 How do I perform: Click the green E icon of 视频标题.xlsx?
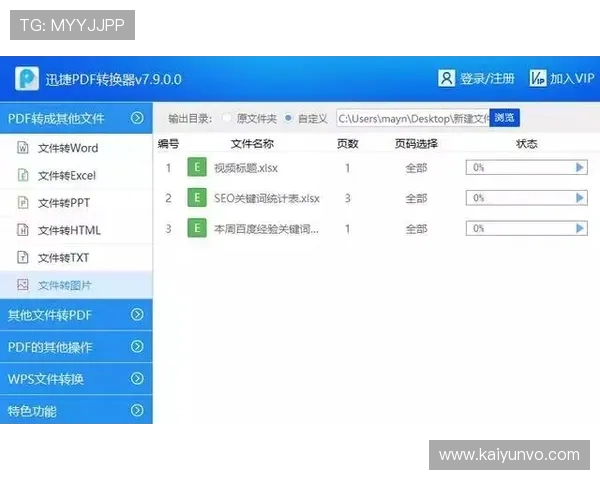point(197,167)
